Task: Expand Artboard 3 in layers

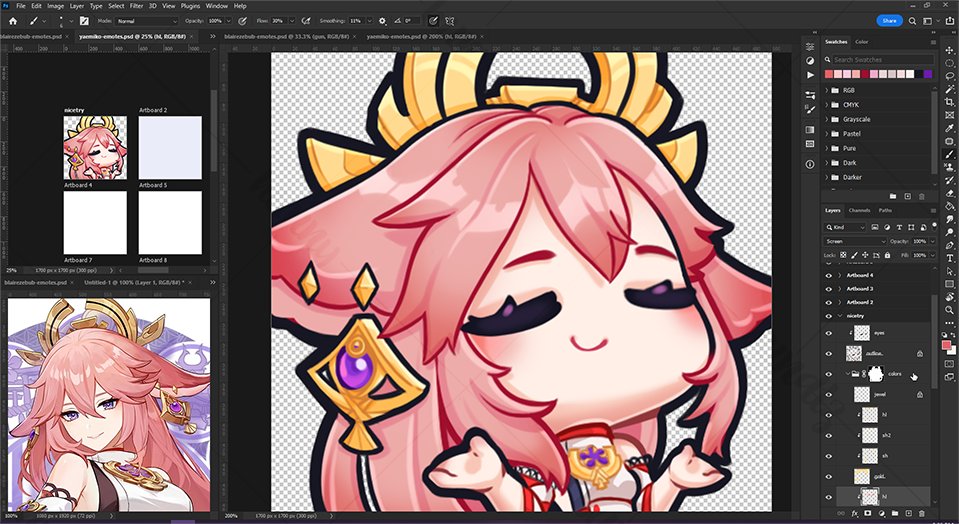Action: [x=840, y=289]
